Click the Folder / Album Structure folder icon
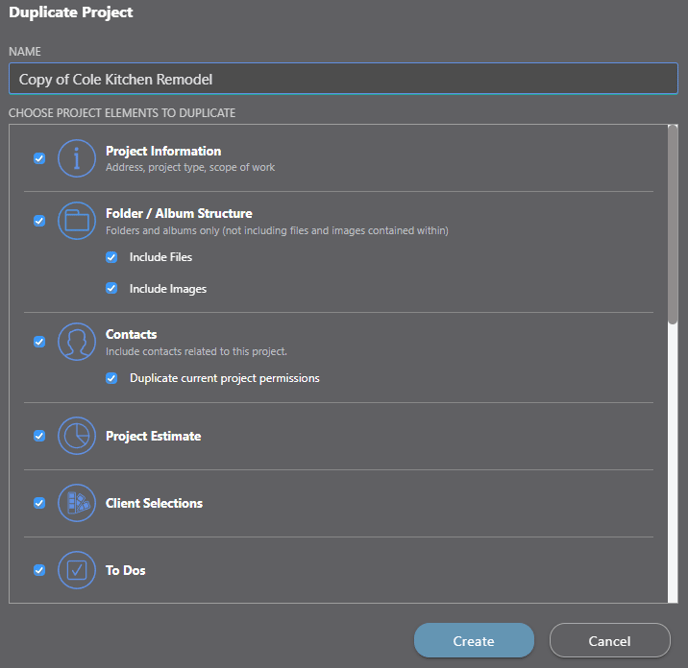Viewport: 688px width, 668px height. (x=77, y=221)
